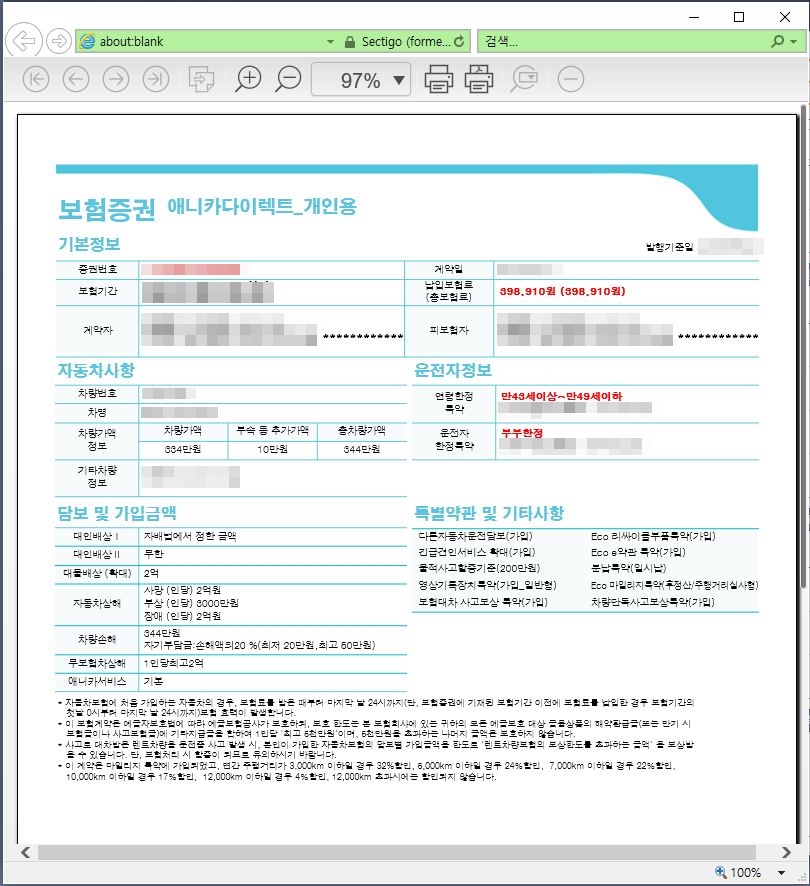Viewport: 810px width, 886px height.
Task: Go to next page in viewer
Action: [x=116, y=79]
